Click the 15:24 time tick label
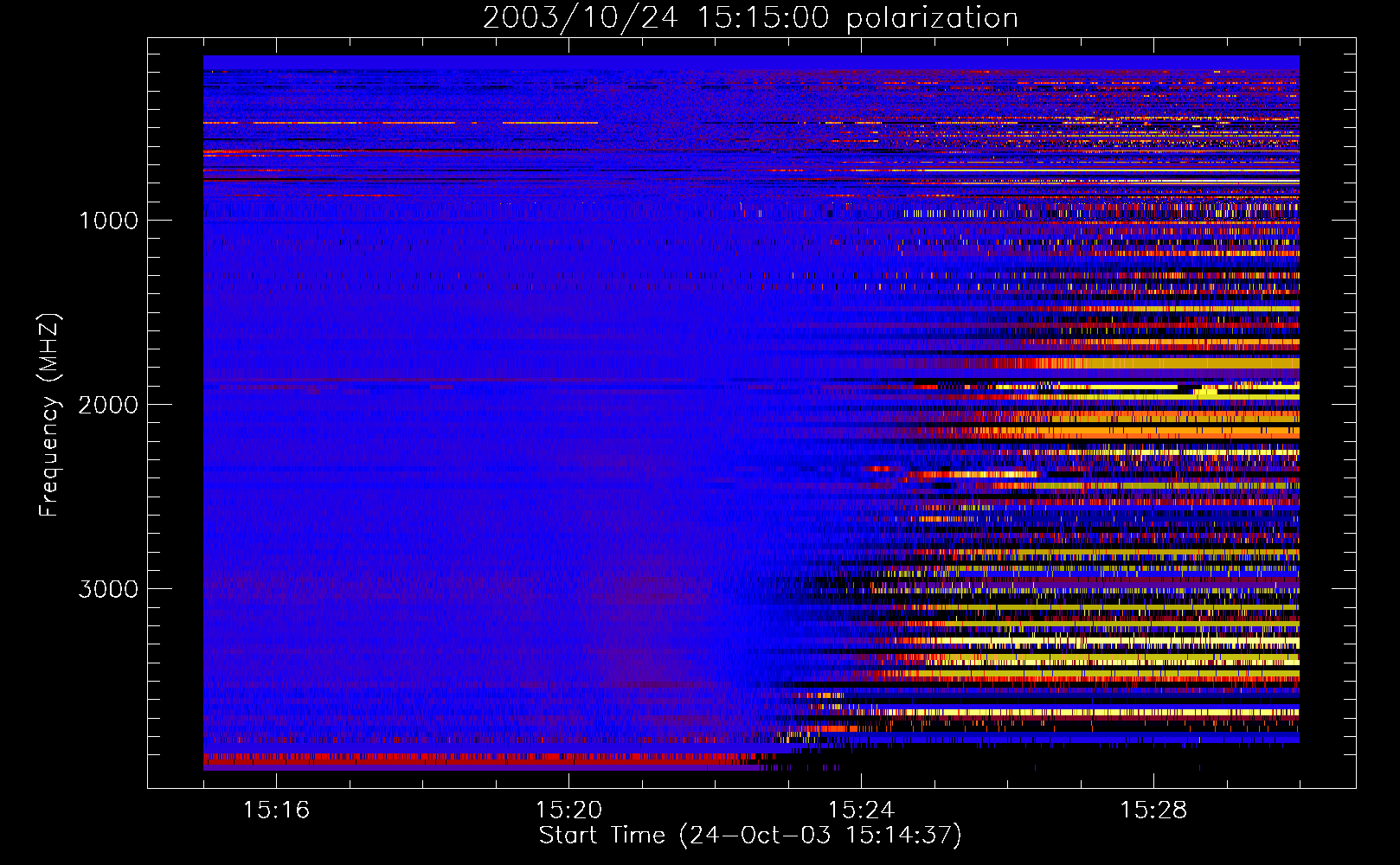This screenshot has width=1400, height=865. pos(861,811)
